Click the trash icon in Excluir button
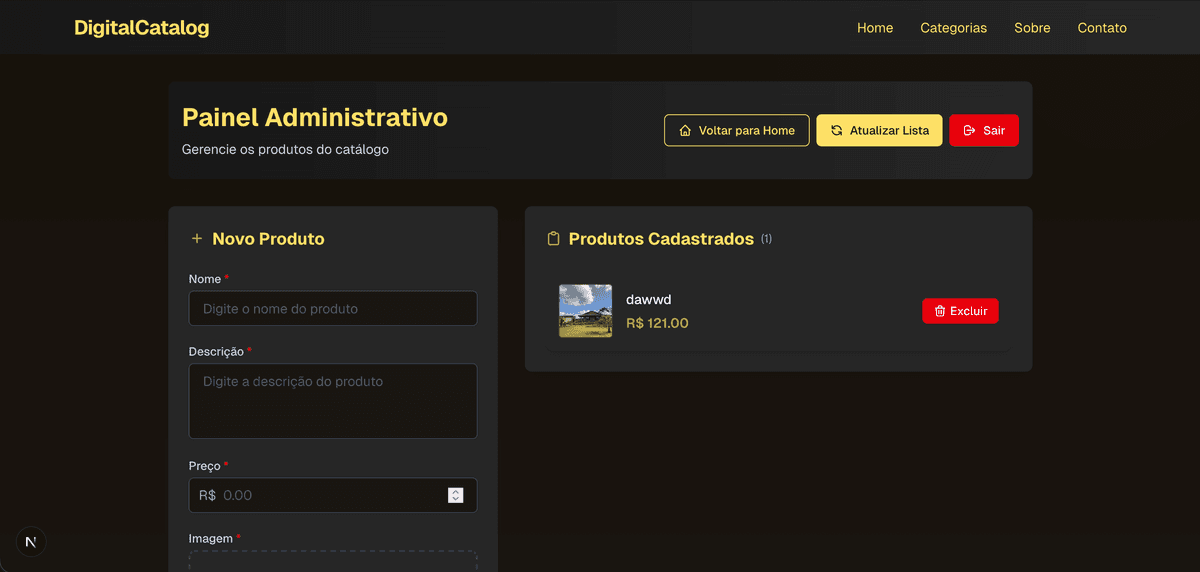The width and height of the screenshot is (1200, 572). tap(940, 311)
